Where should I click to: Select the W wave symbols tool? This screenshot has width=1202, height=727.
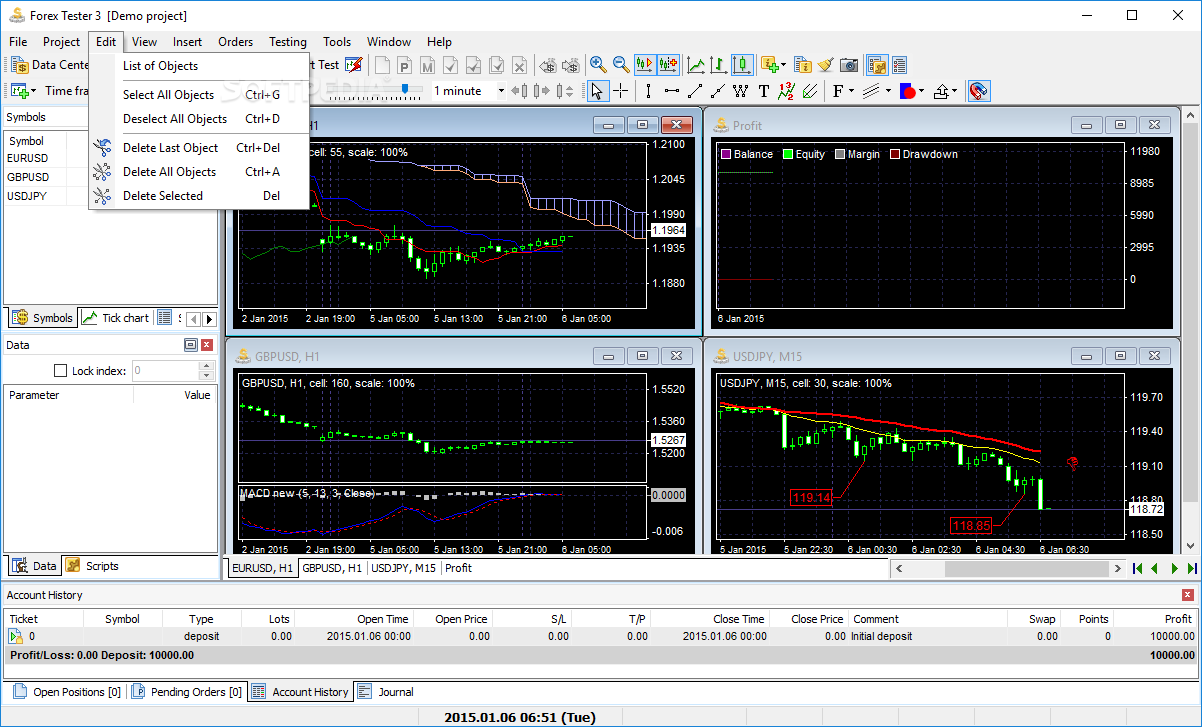tap(740, 91)
